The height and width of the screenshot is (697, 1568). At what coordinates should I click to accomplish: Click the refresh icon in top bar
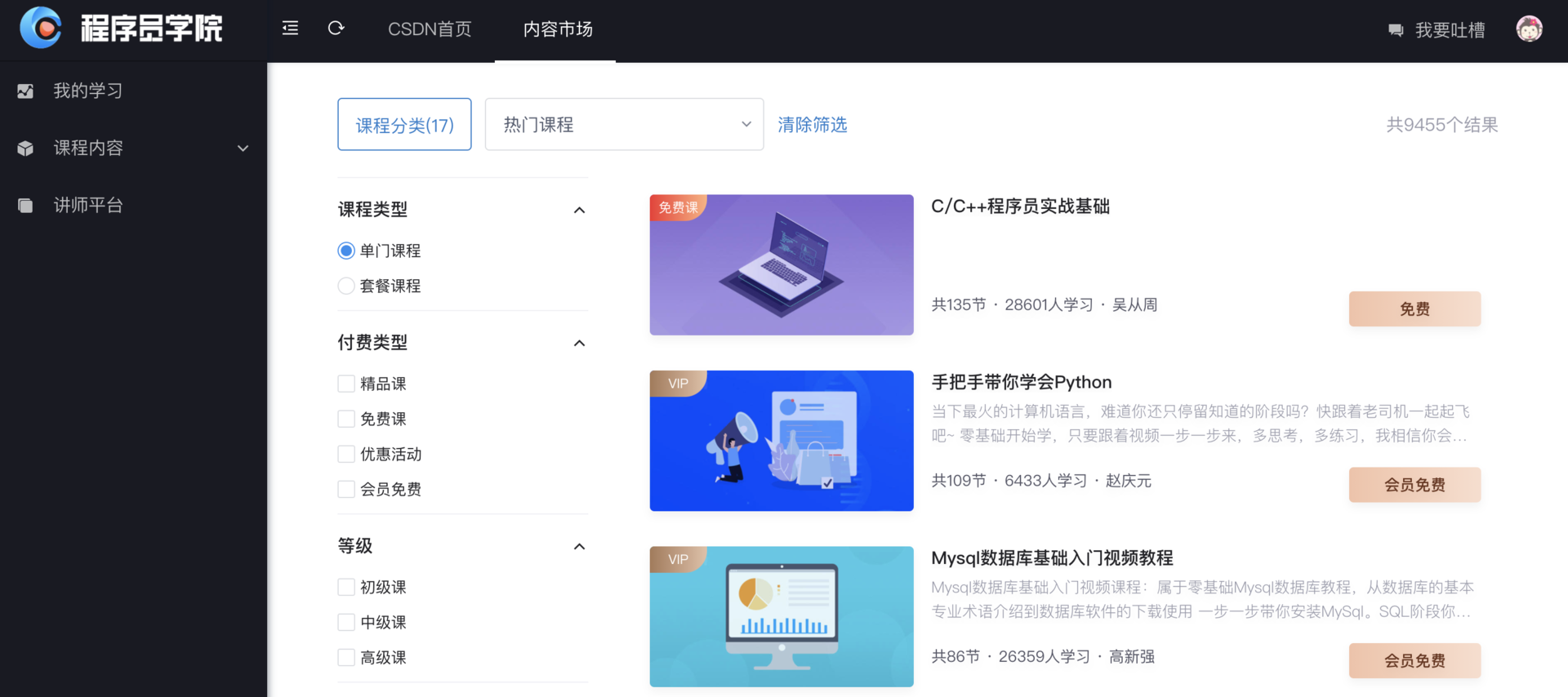(336, 29)
